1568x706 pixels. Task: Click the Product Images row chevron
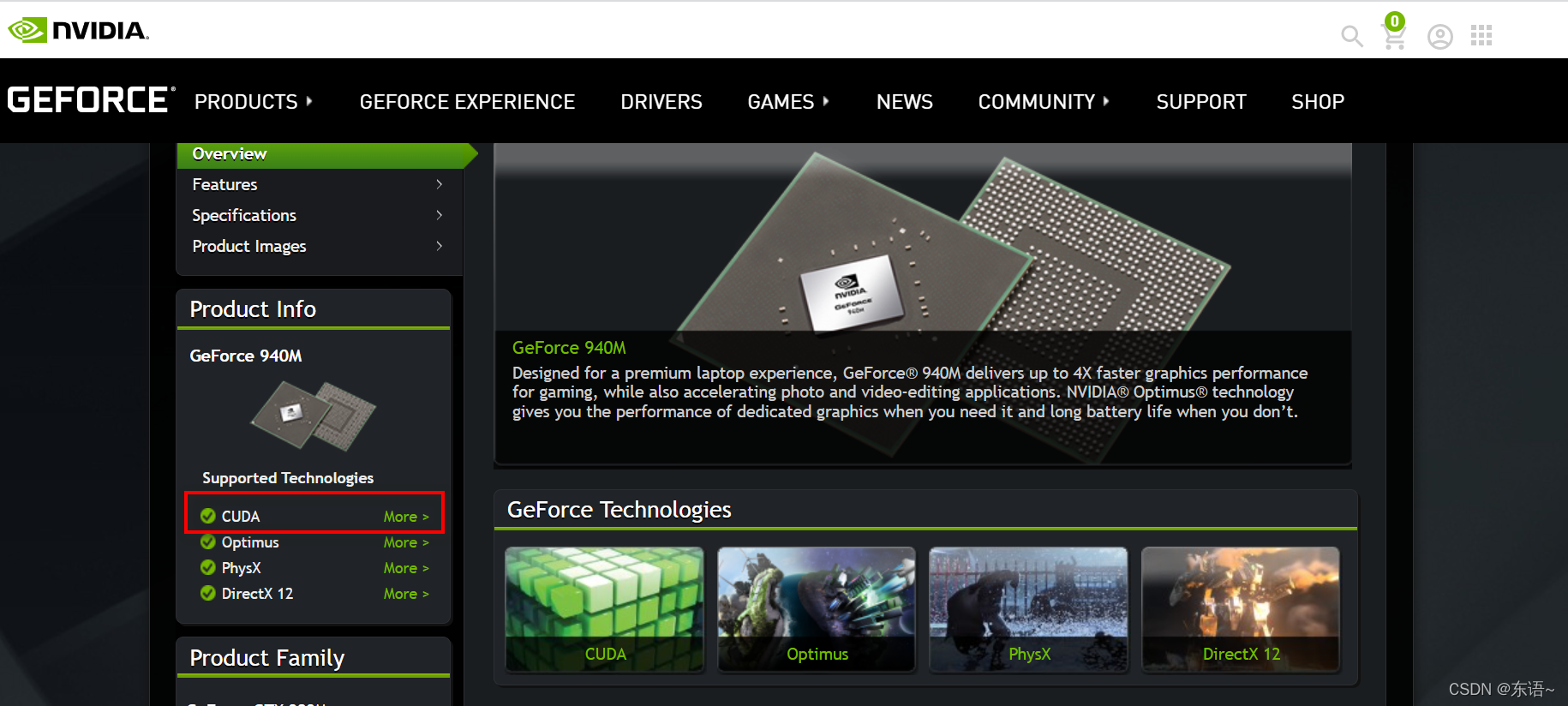coord(440,246)
